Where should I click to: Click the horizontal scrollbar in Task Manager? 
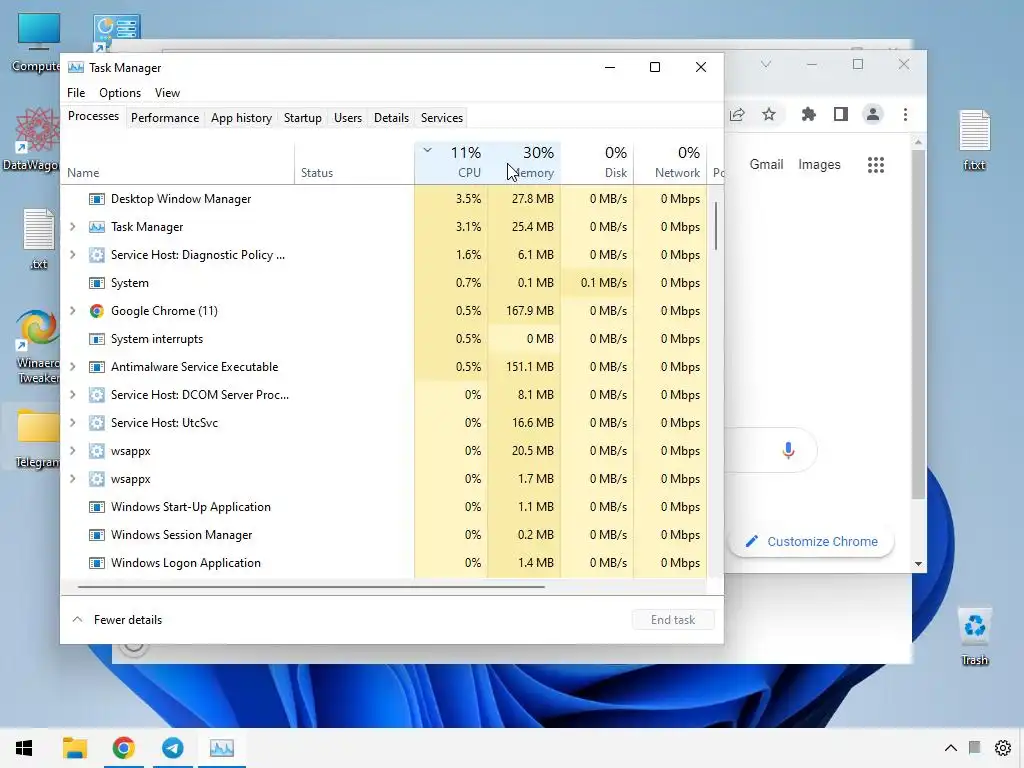(x=311, y=586)
